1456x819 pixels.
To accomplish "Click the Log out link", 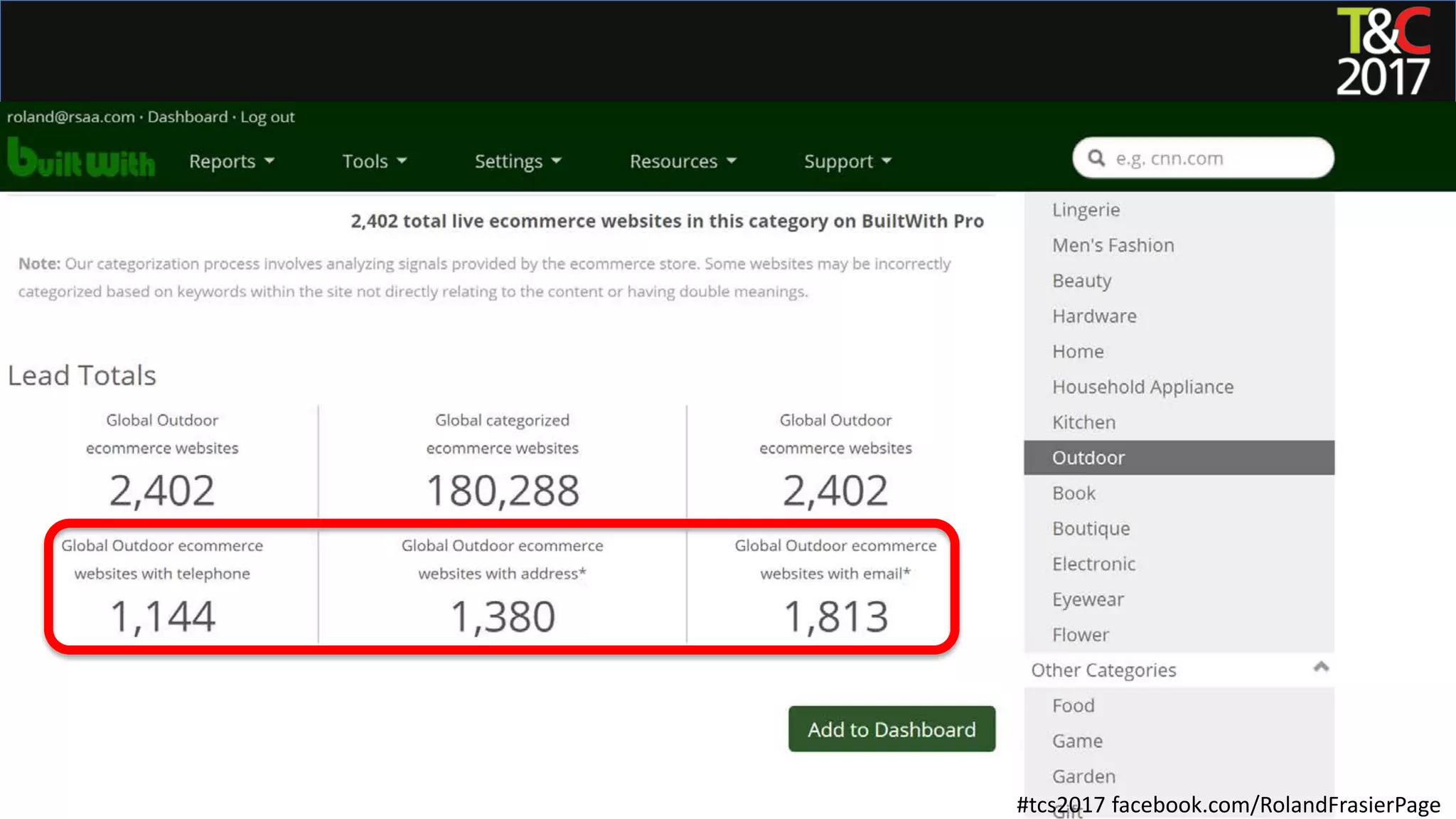I will (x=267, y=117).
